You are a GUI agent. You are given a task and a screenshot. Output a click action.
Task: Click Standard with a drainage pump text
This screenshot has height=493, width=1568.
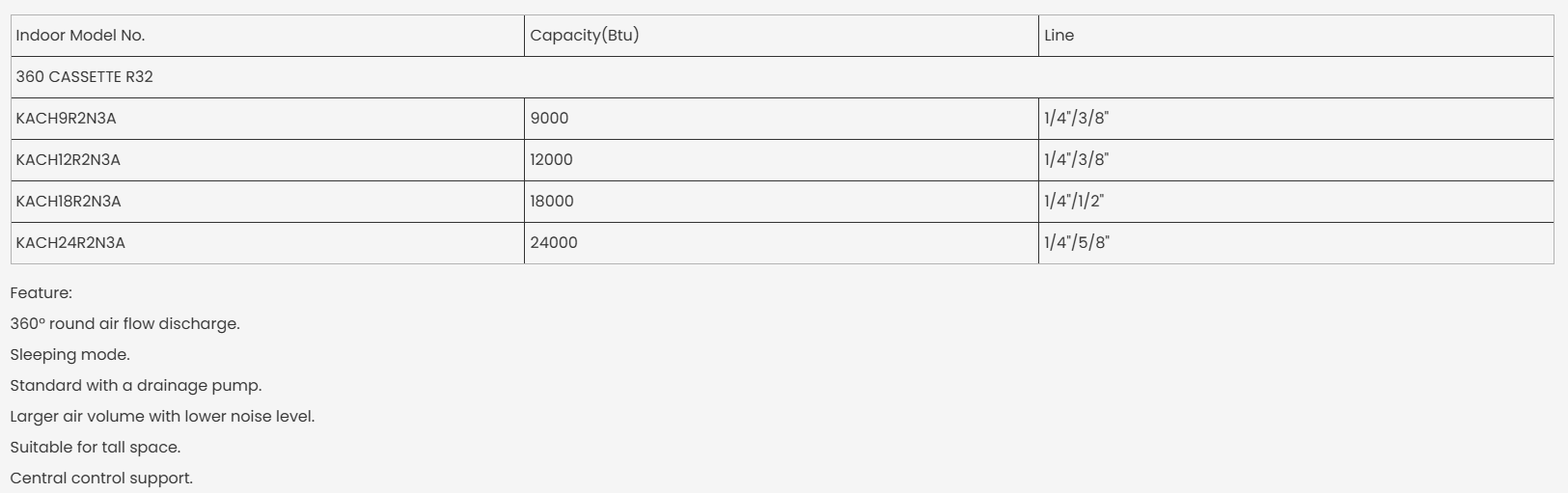136,386
